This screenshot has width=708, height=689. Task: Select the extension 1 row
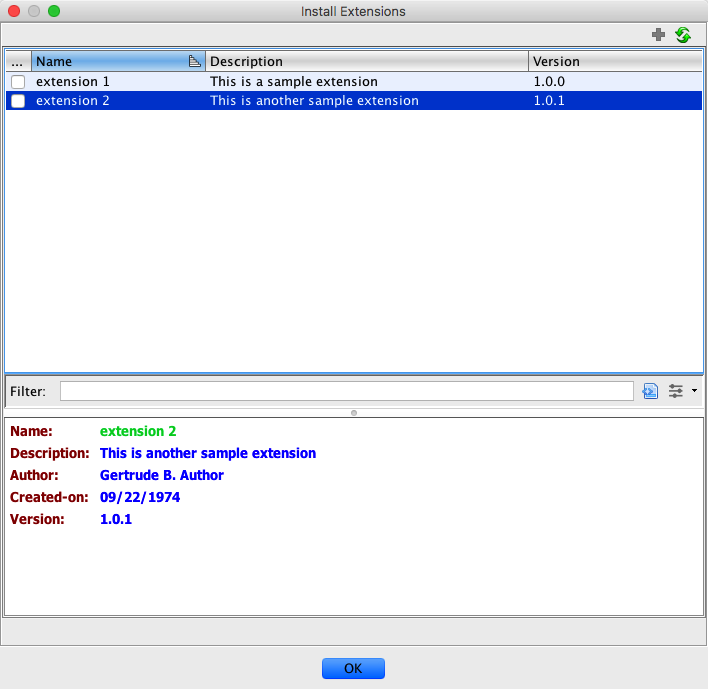pos(354,82)
